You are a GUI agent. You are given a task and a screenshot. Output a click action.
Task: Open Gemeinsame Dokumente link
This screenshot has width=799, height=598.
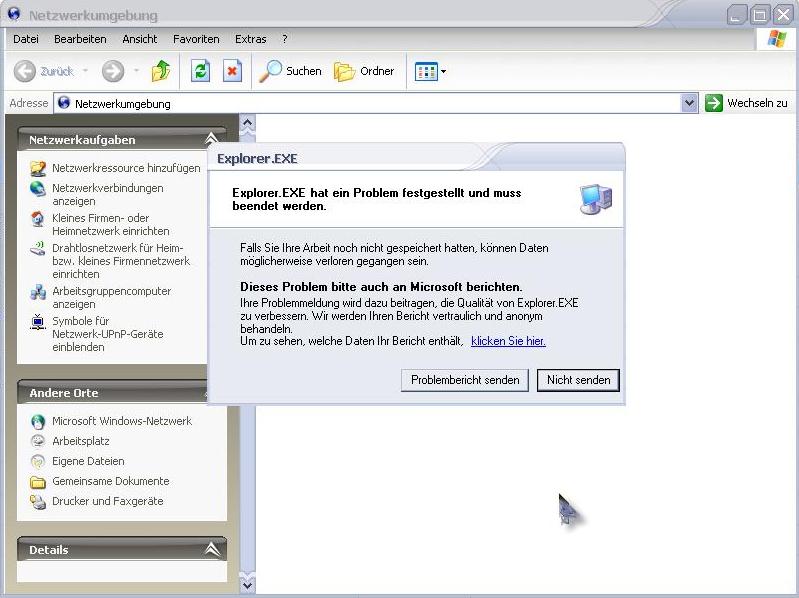[111, 481]
